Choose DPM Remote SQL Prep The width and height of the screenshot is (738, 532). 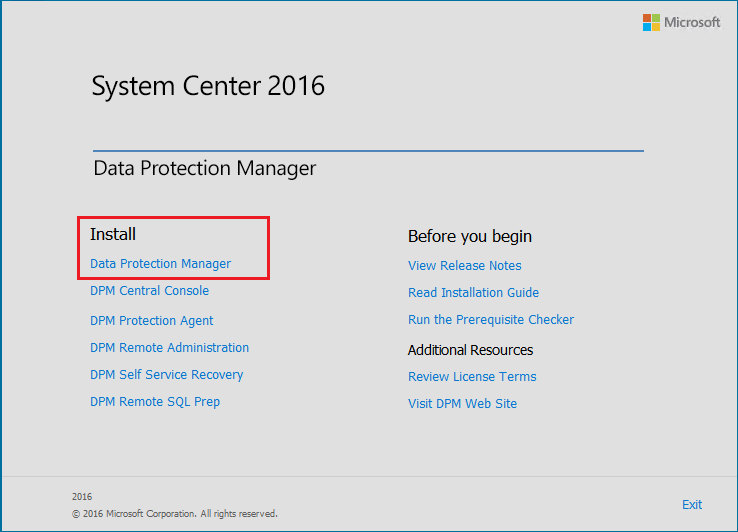(x=155, y=402)
